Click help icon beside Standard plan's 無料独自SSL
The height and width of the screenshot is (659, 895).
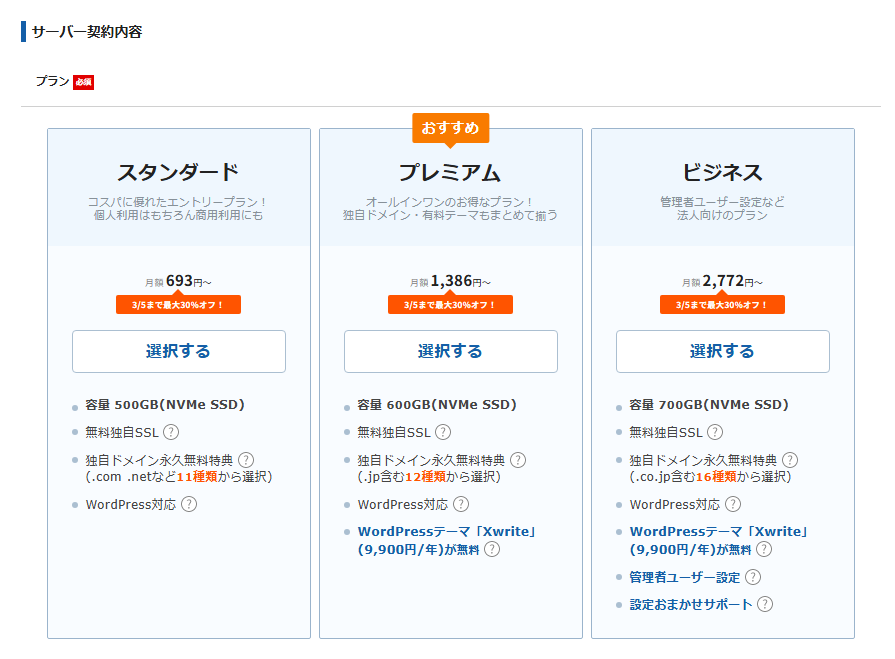(171, 432)
